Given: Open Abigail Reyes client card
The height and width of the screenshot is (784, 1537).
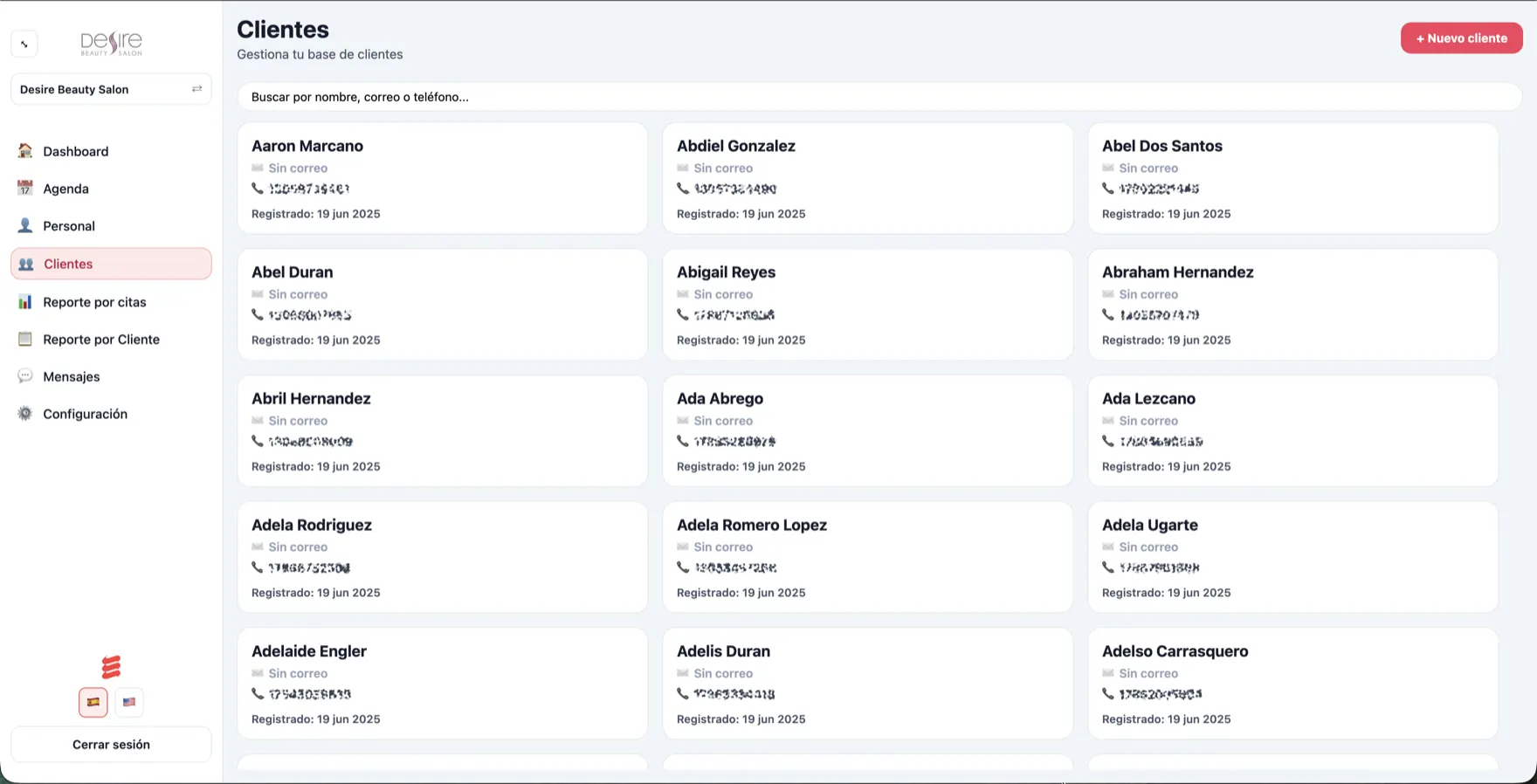Looking at the screenshot, I should (868, 305).
